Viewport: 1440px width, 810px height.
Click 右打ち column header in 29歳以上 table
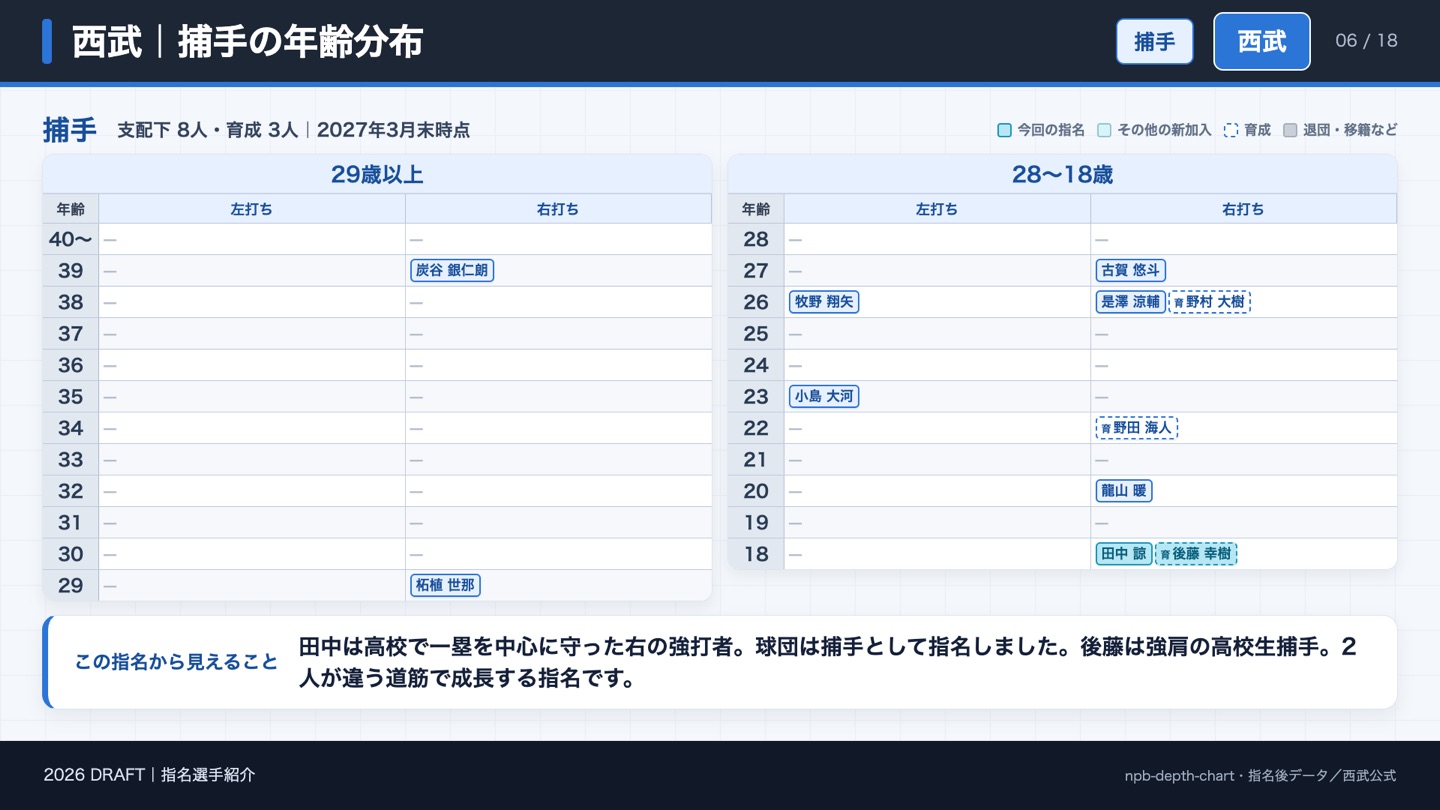tap(558, 209)
